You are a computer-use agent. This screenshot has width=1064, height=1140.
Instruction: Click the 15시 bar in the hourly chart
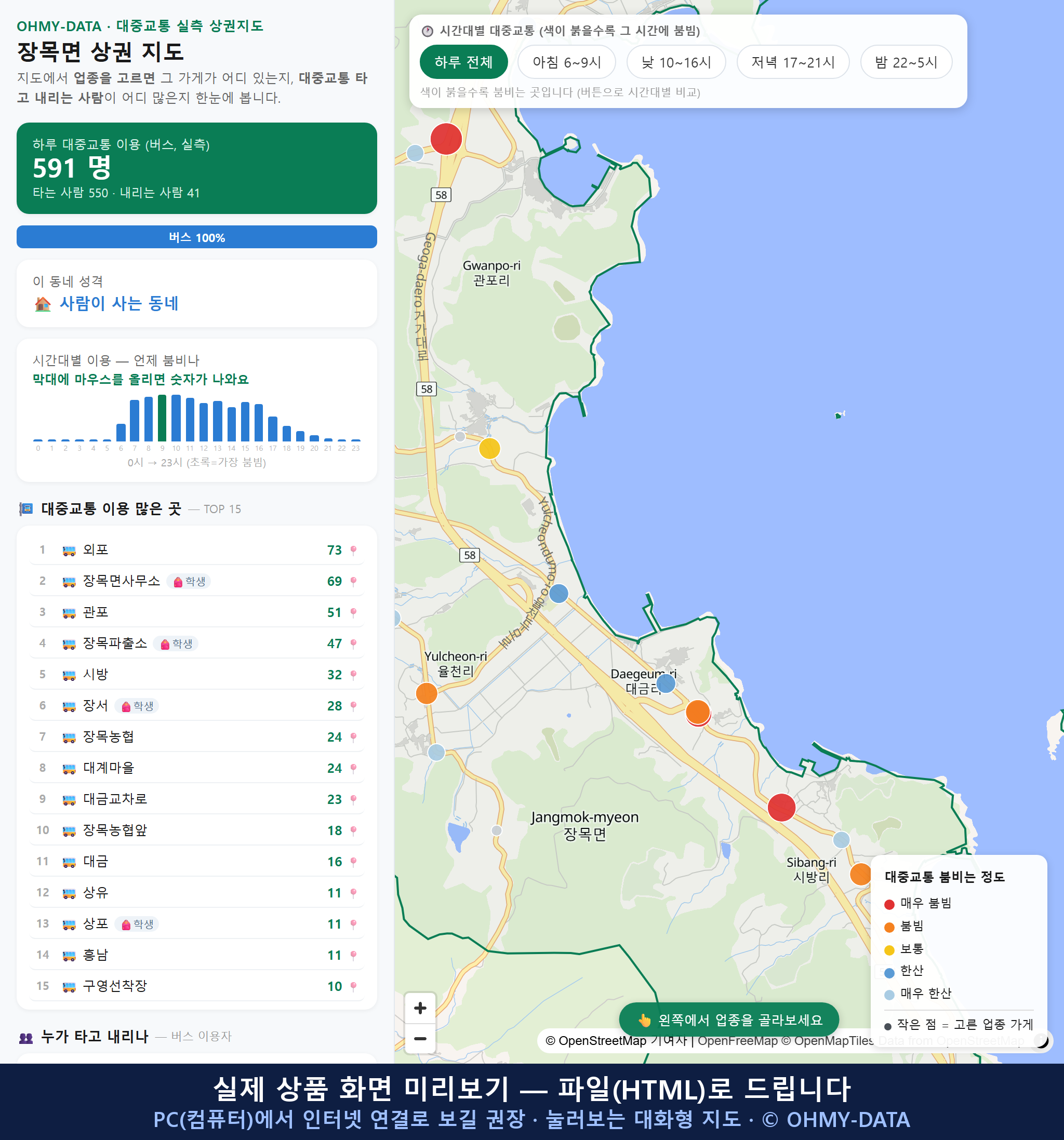[245, 422]
